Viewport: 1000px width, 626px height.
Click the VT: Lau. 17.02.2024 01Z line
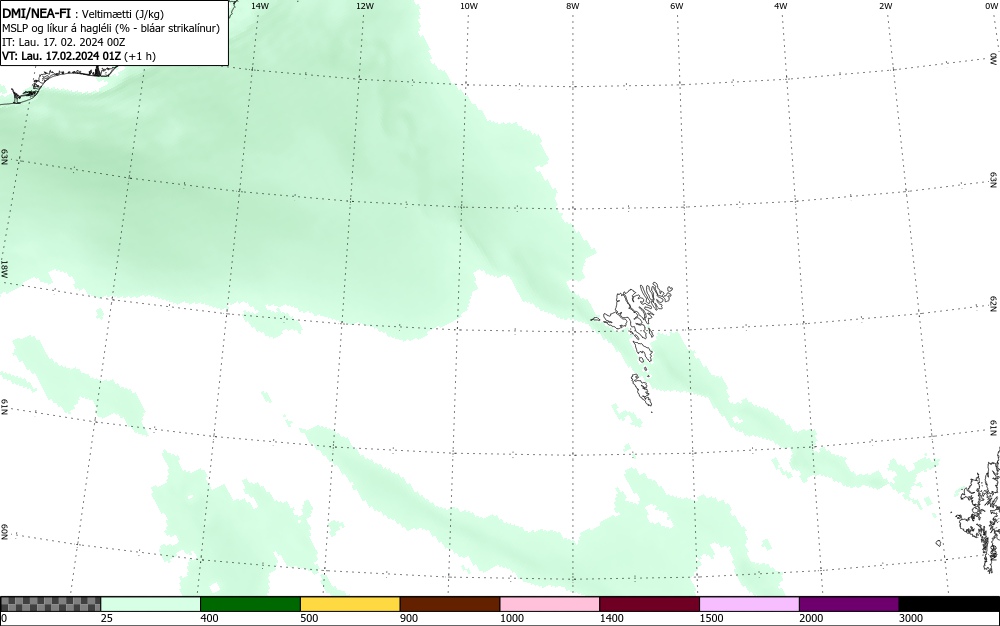79,56
